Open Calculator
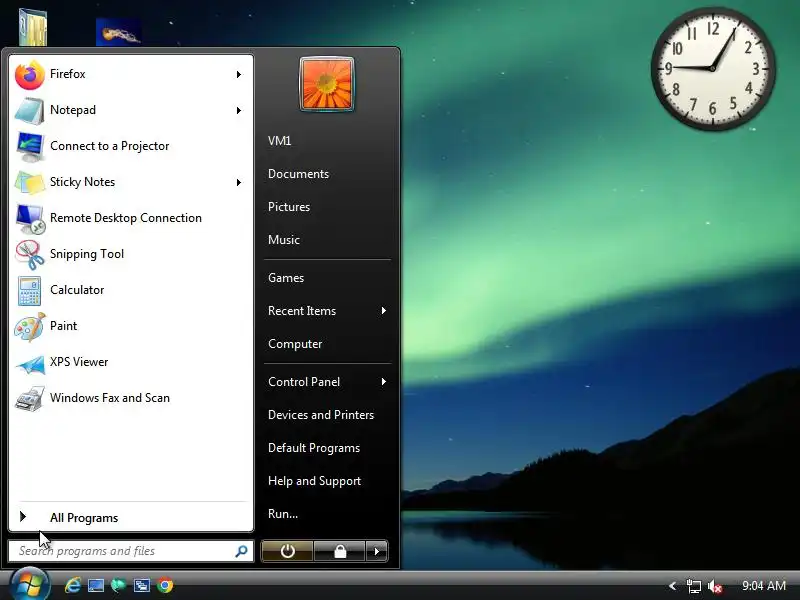800x600 pixels. [130, 290]
